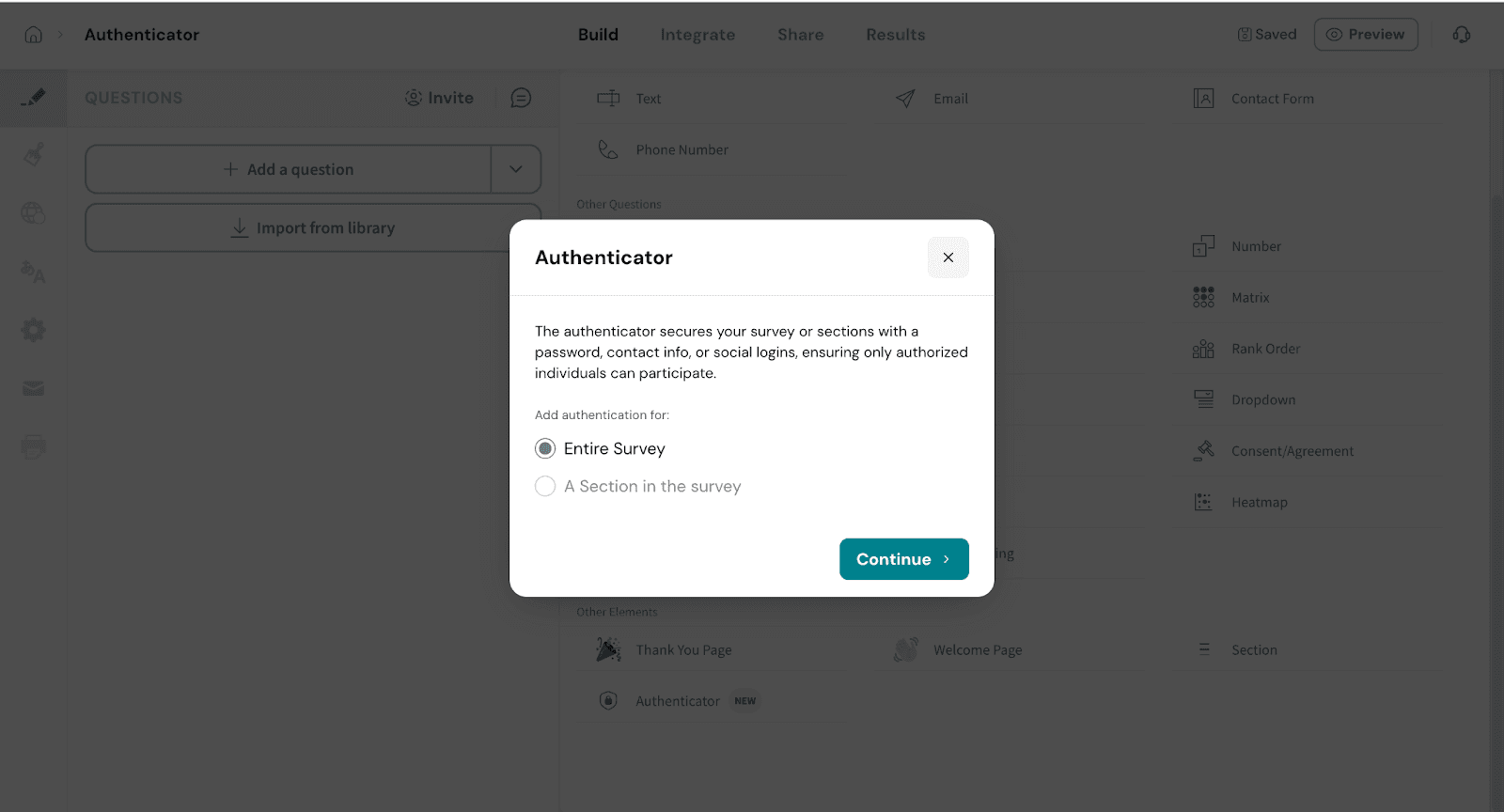Click Import from library
The width and height of the screenshot is (1504, 812).
tap(313, 228)
